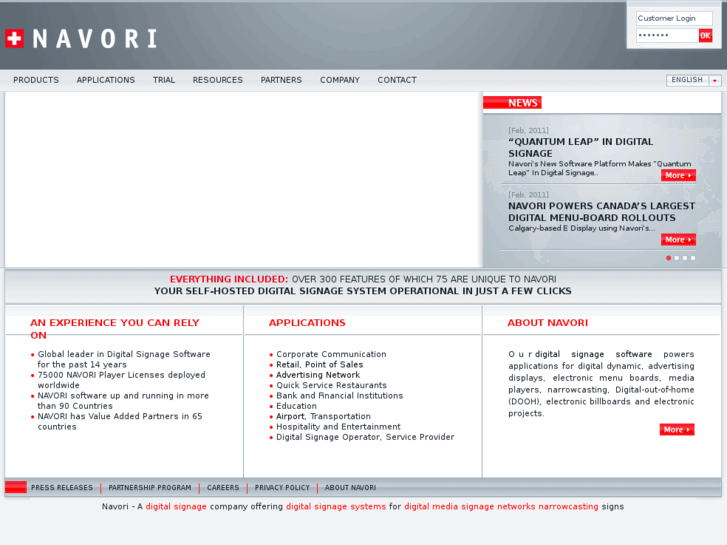The image size is (727, 545).
Task: Select the third news pagination dot
Action: 685,258
